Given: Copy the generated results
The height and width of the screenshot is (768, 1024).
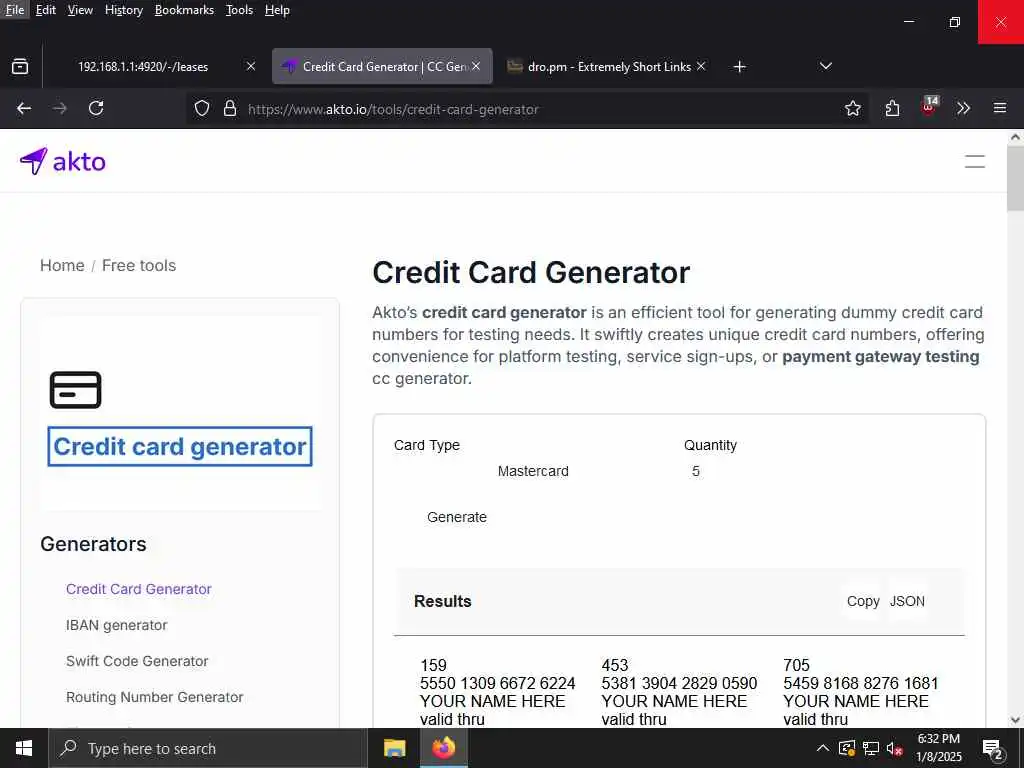Looking at the screenshot, I should click(x=863, y=601).
